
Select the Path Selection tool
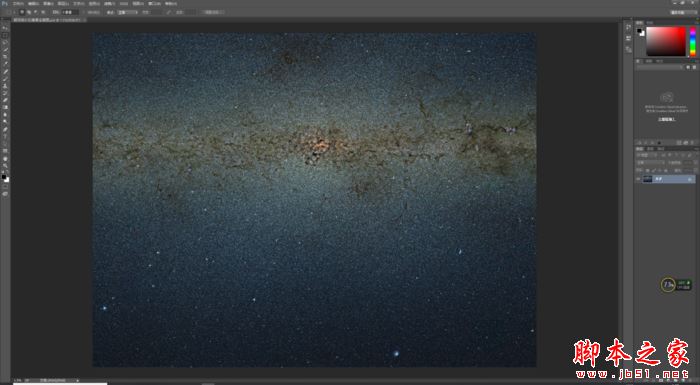[5, 143]
